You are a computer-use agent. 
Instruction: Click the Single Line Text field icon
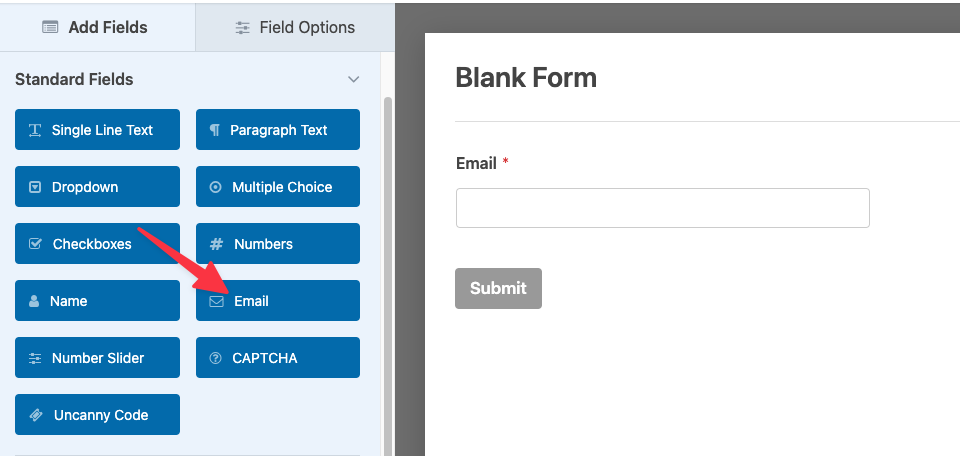point(35,130)
